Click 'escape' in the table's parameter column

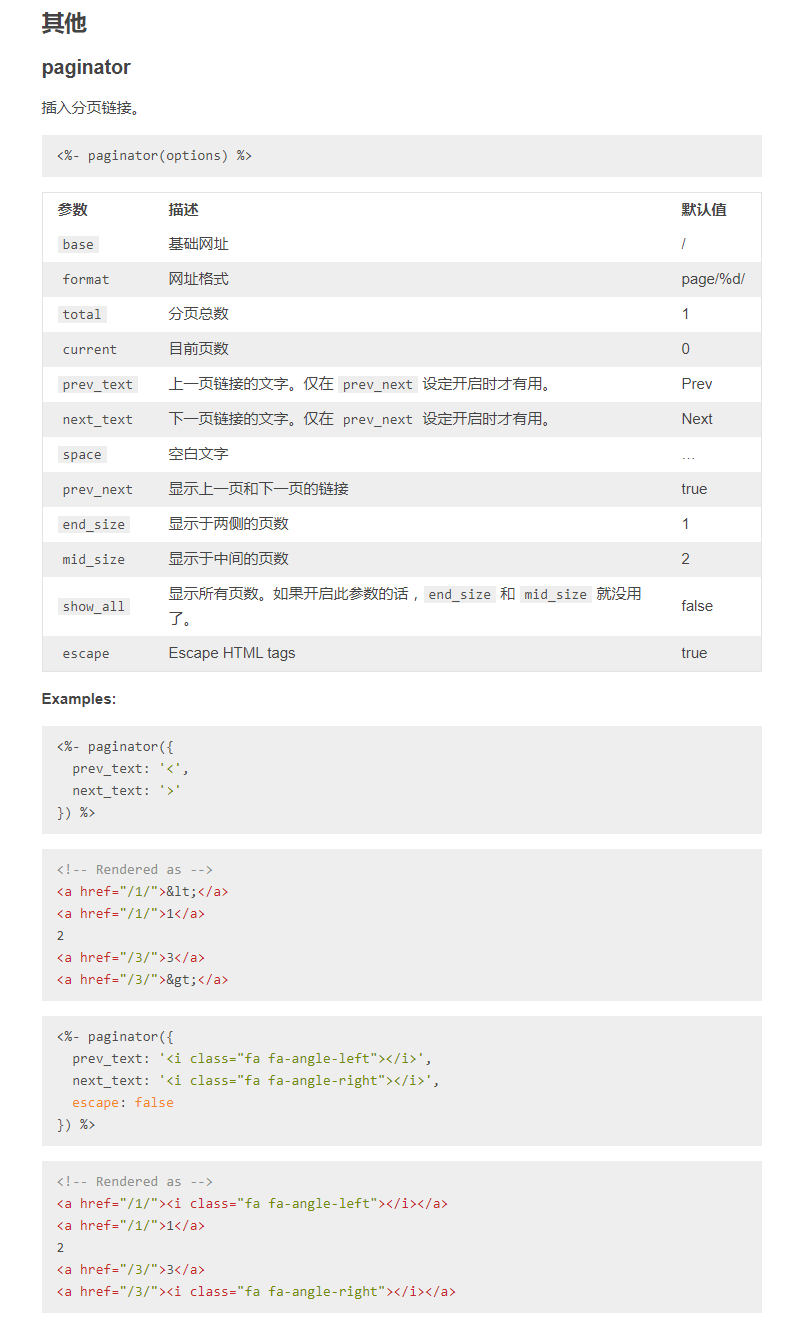[86, 653]
